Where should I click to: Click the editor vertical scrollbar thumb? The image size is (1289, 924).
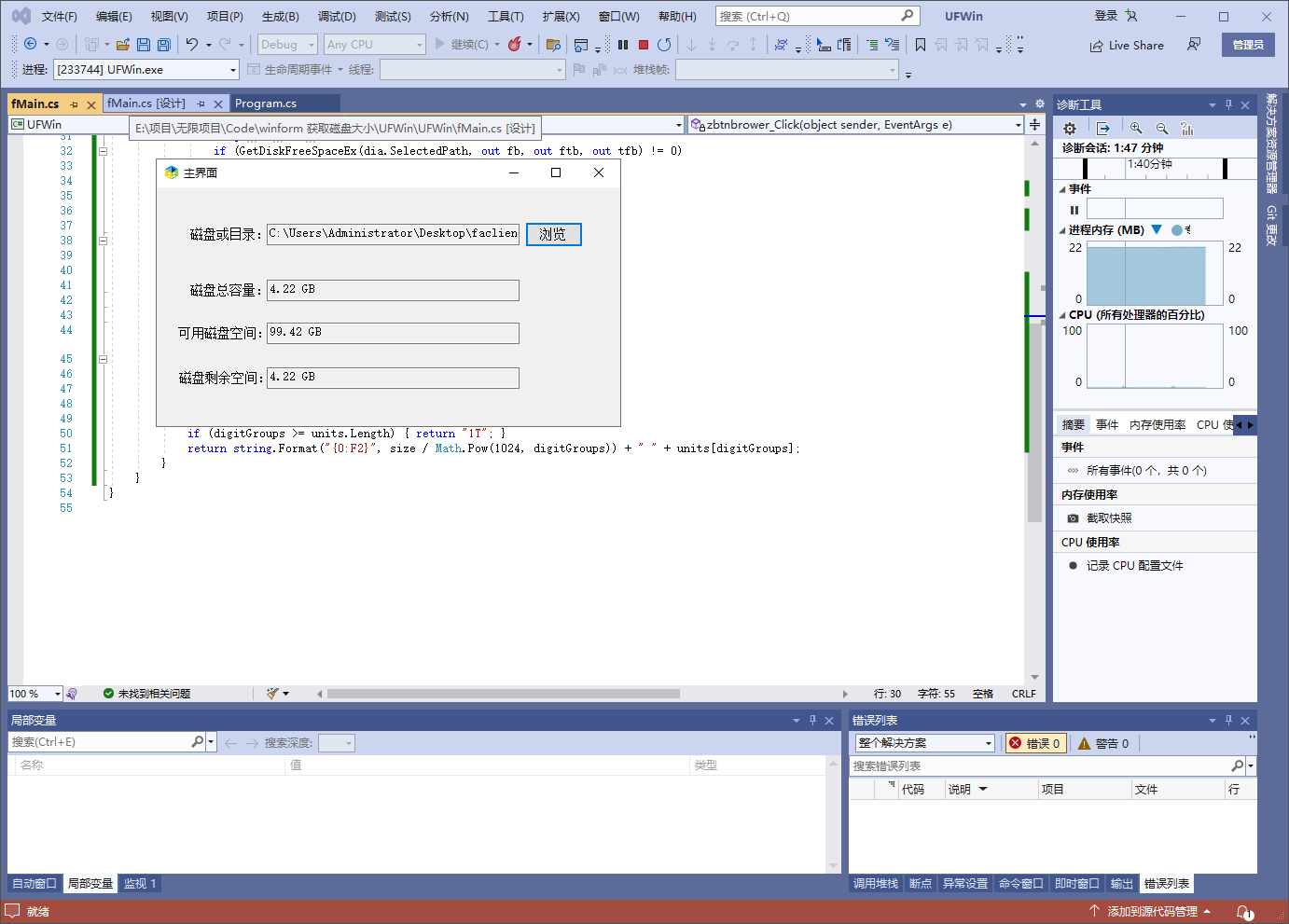pos(1034,422)
